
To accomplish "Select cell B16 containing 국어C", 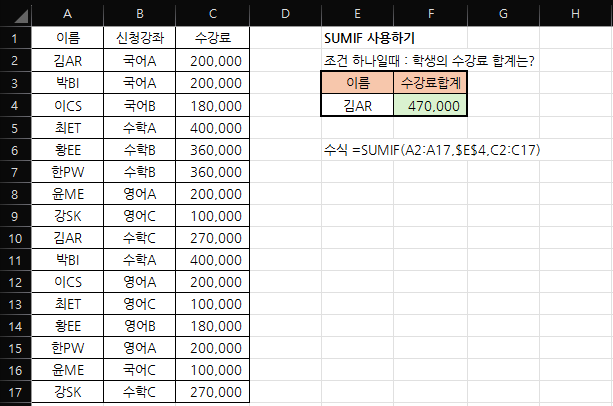I will tap(140, 370).
